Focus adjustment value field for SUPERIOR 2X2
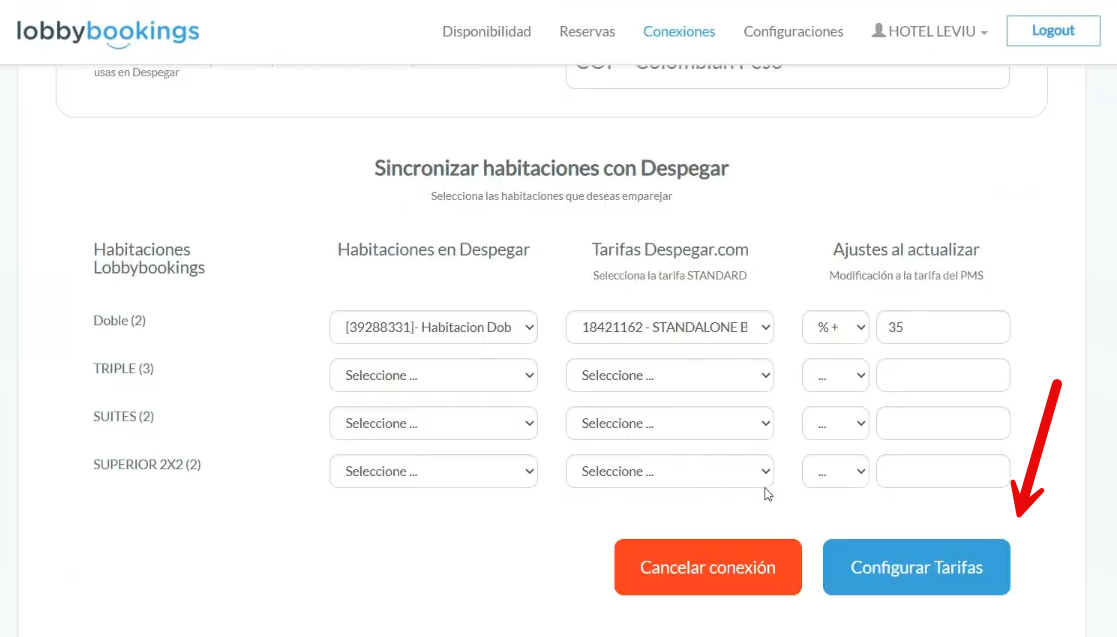Viewport: 1117px width, 637px height. [x=943, y=471]
